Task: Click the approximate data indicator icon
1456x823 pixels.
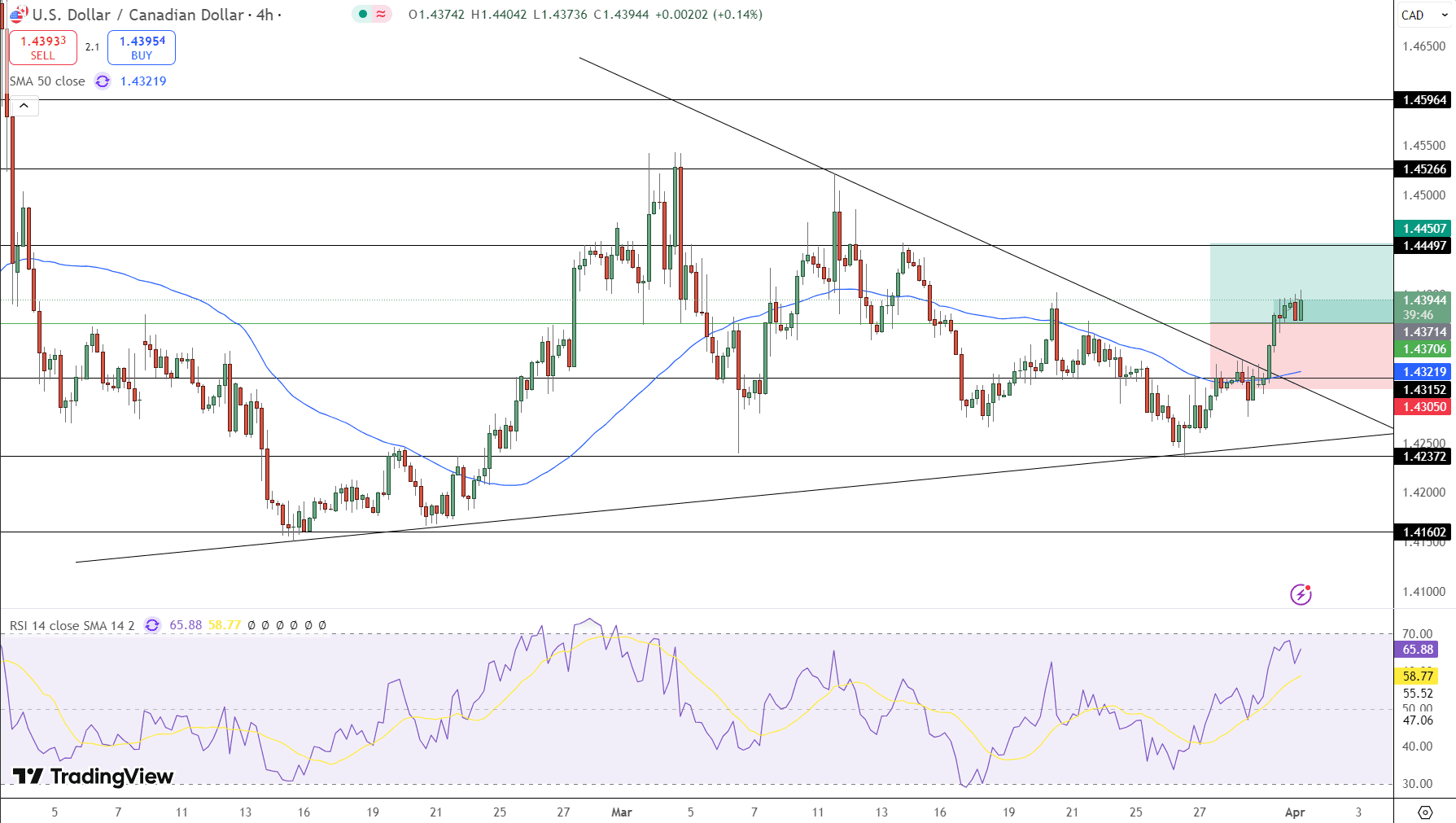Action: (x=381, y=14)
